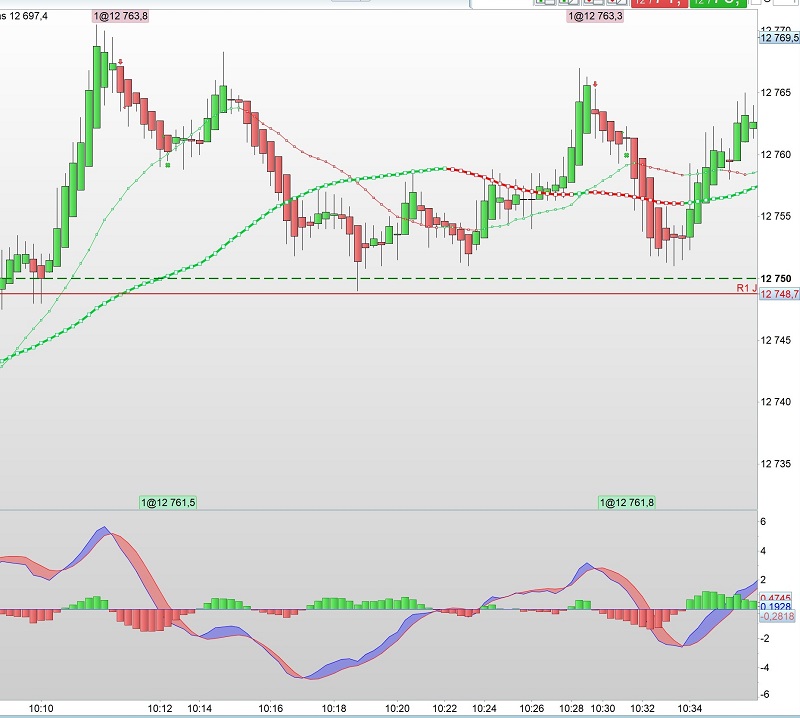This screenshot has height=718, width=800.
Task: Select the buy order label 1@12 761,8
Action: [627, 503]
